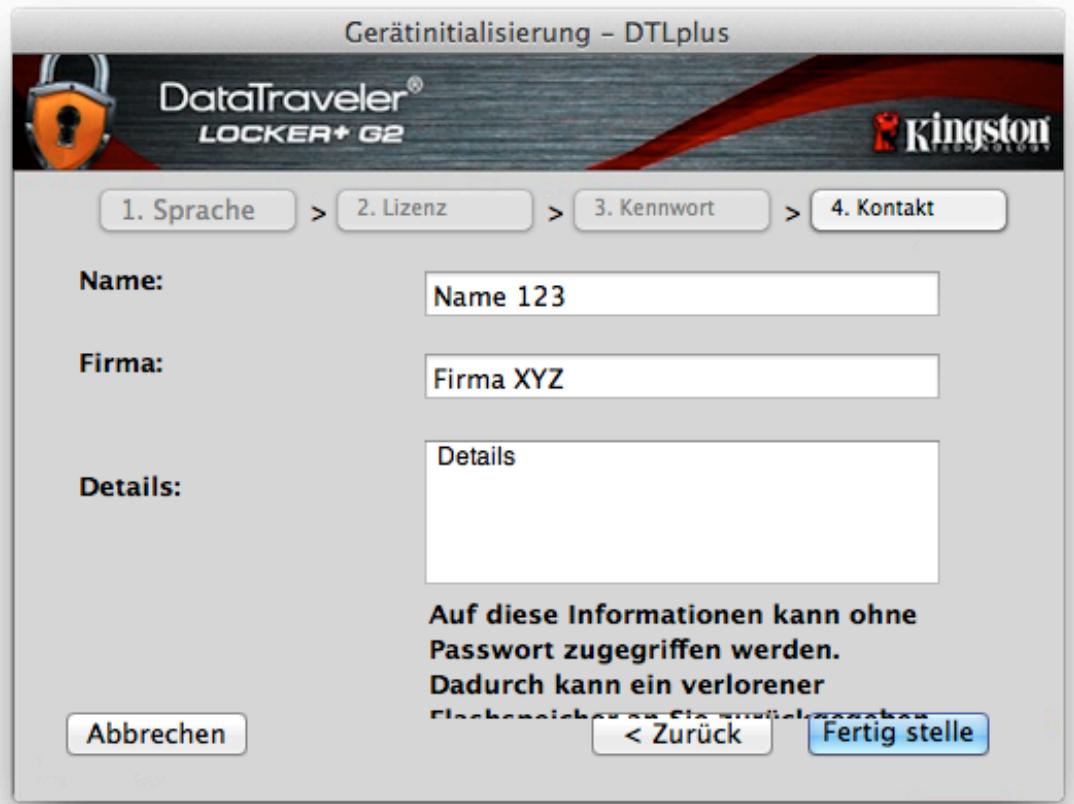Select the 3. Kennwort step tab
Viewport: 1074px width, 804px height.
(671, 210)
